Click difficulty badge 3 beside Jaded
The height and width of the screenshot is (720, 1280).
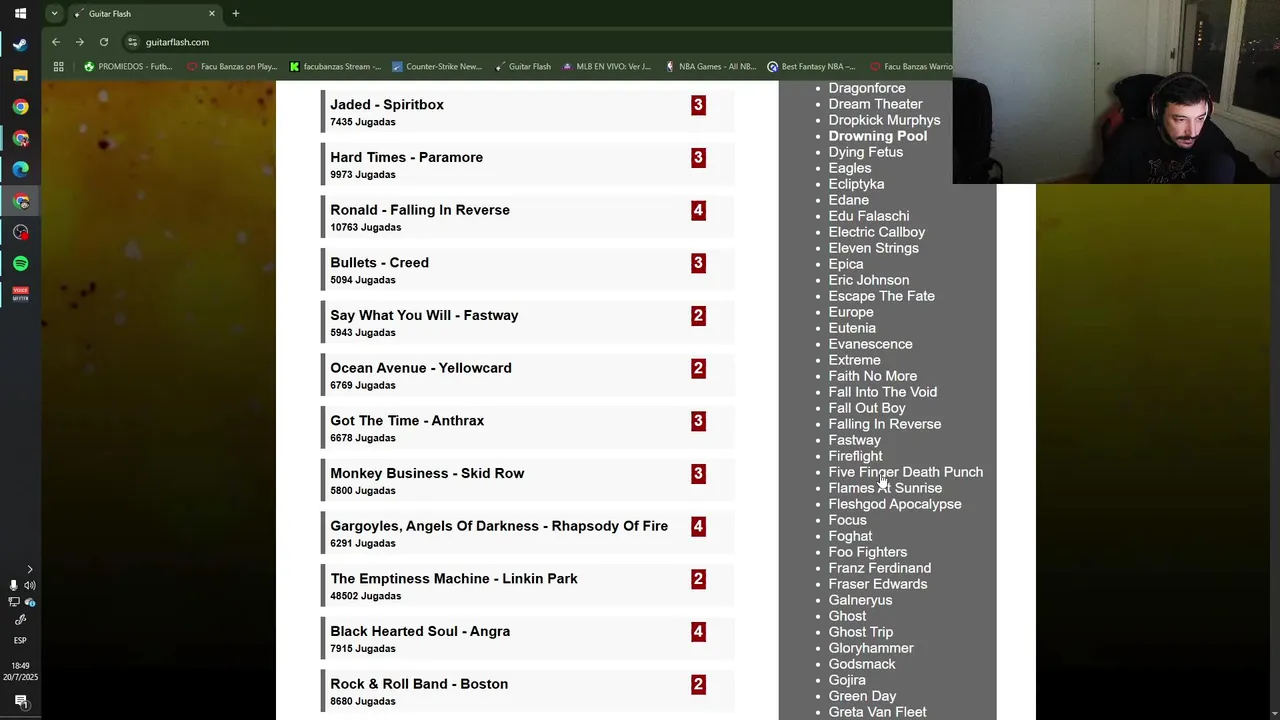pyautogui.click(x=698, y=105)
